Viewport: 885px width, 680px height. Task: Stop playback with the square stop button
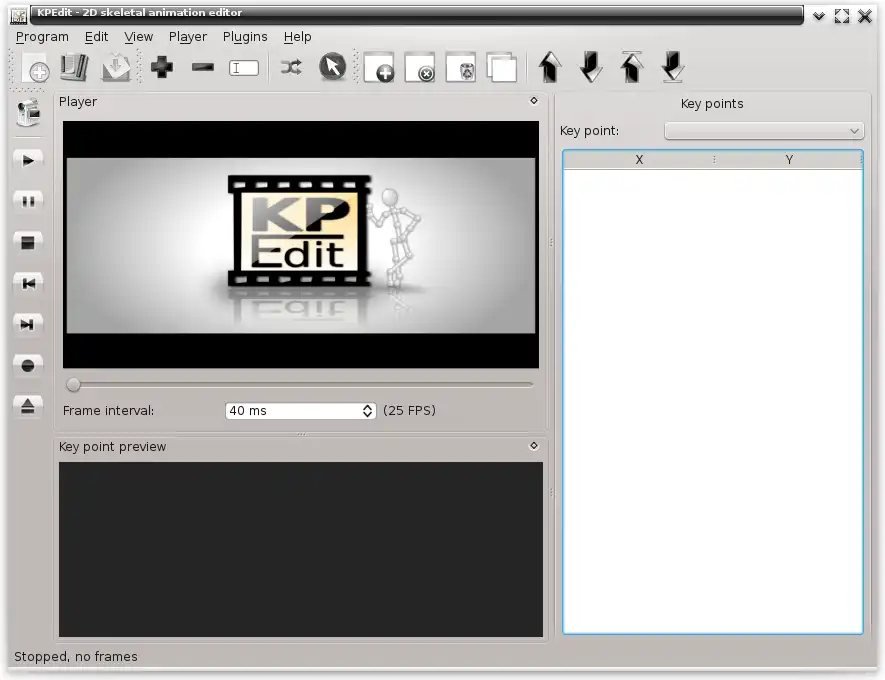[28, 242]
